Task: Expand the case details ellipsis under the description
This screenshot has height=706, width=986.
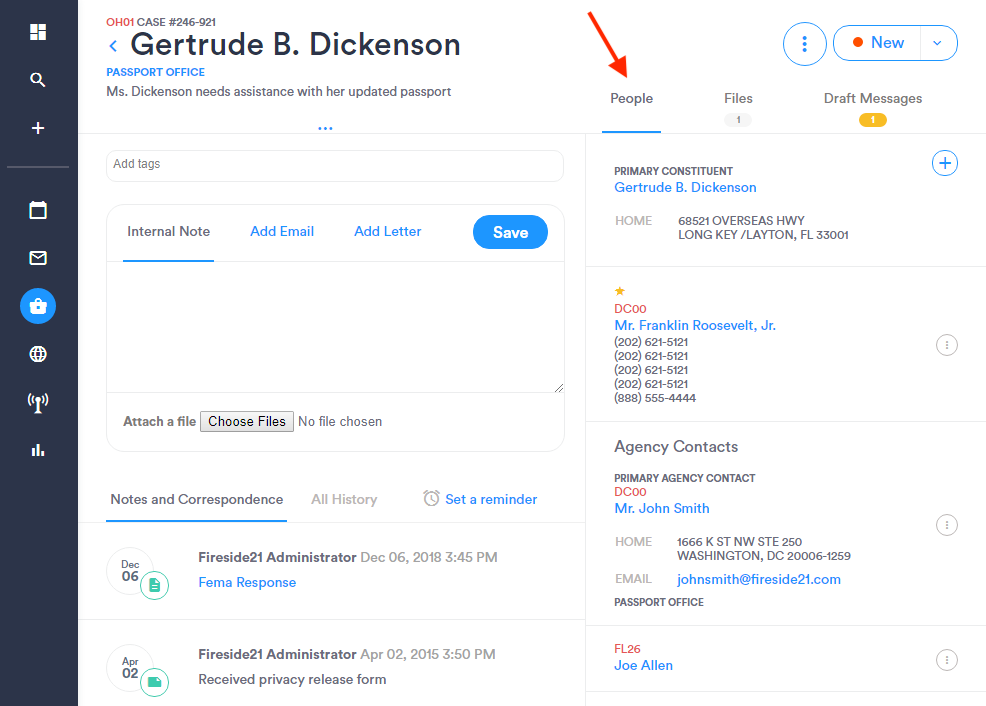Action: coord(325,127)
